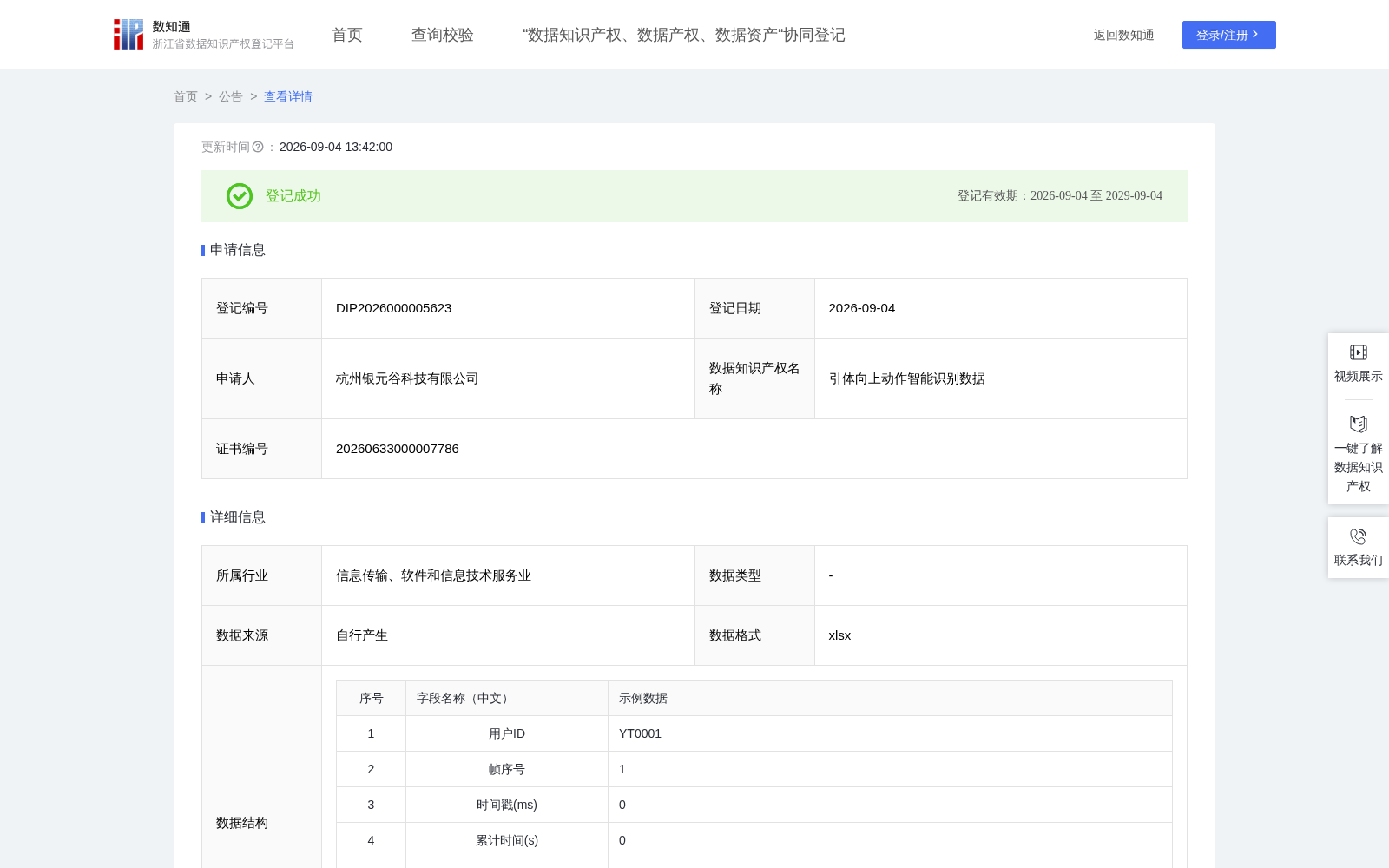The image size is (1389, 868).
Task: Open the 视频展示 video icon
Action: pos(1359,352)
